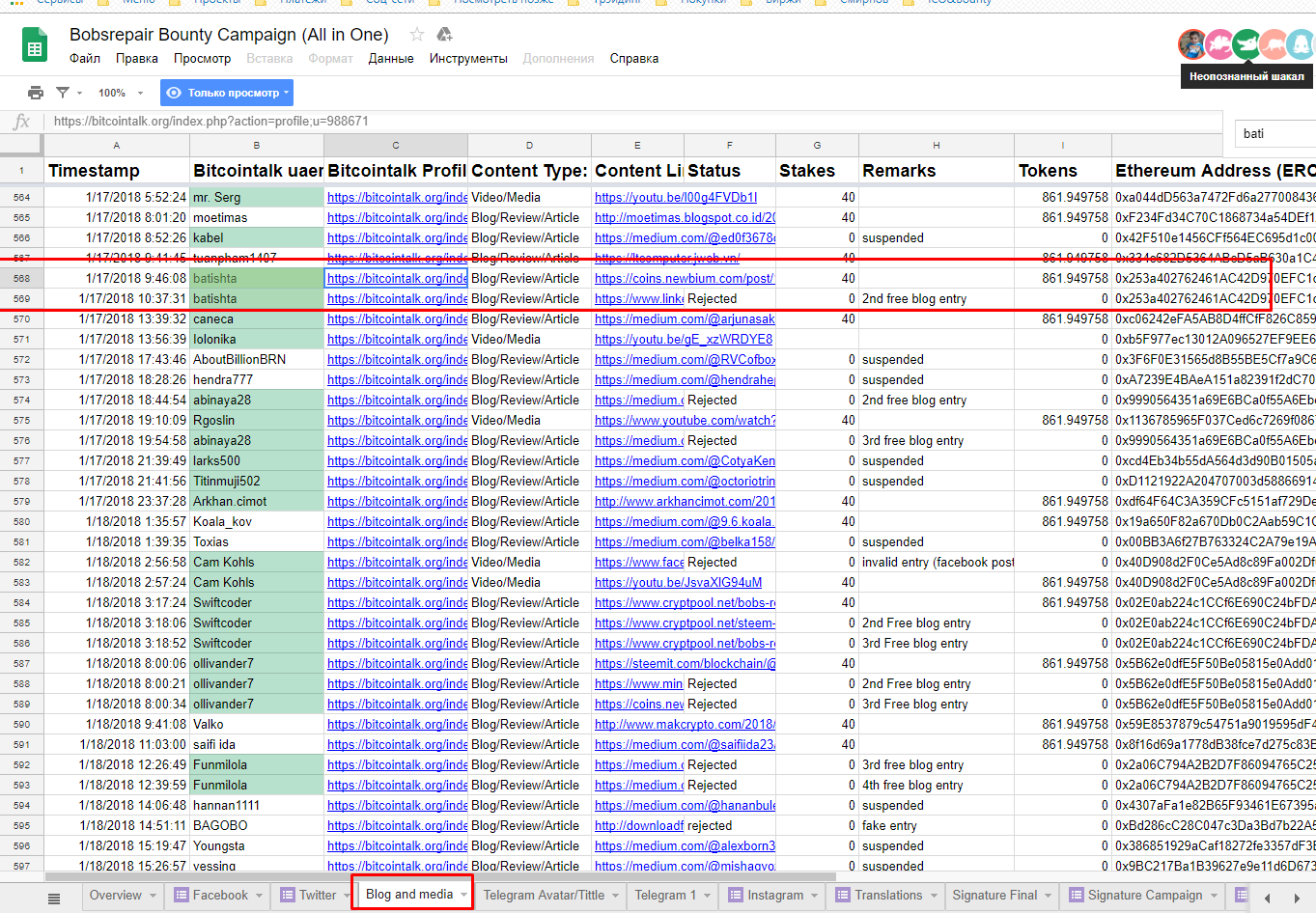Image resolution: width=1316 pixels, height=913 pixels.
Task: Select timestamp 1/18/2018 9:41:08 cell
Action: (x=117, y=724)
